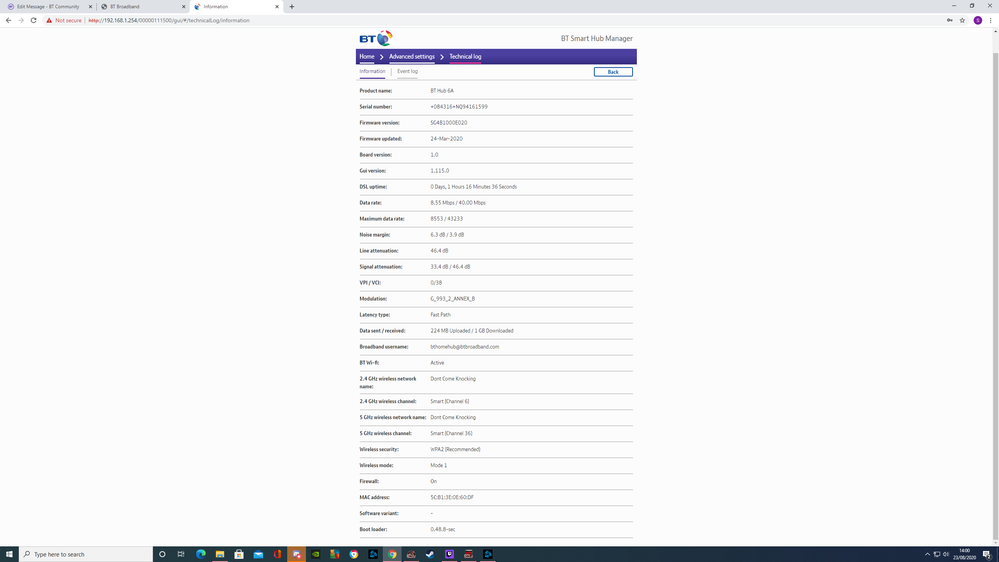The width and height of the screenshot is (999, 562).
Task: Open the browser profile avatar
Action: (977, 20)
